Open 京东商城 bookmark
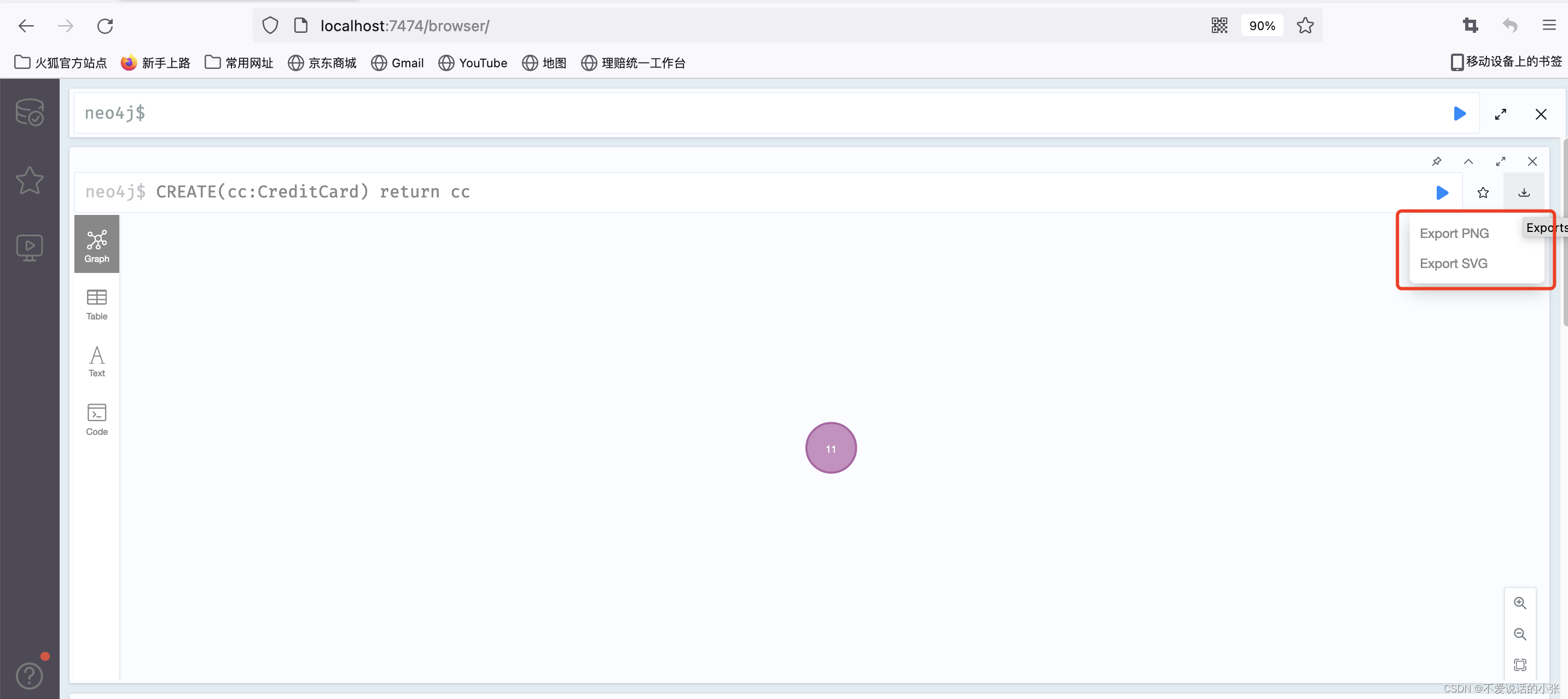The width and height of the screenshot is (1568, 699). tap(322, 63)
